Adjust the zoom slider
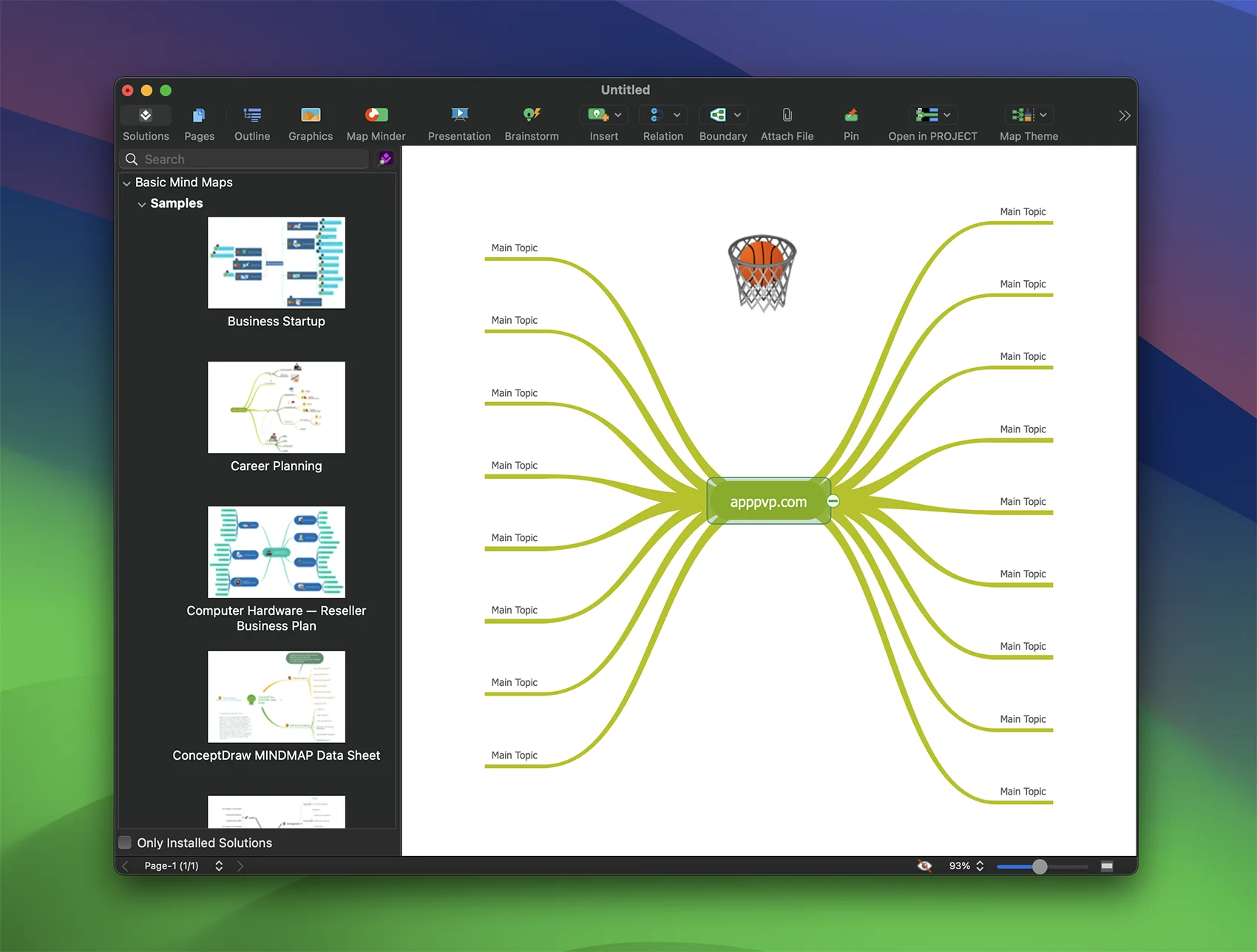1257x952 pixels. (1040, 866)
